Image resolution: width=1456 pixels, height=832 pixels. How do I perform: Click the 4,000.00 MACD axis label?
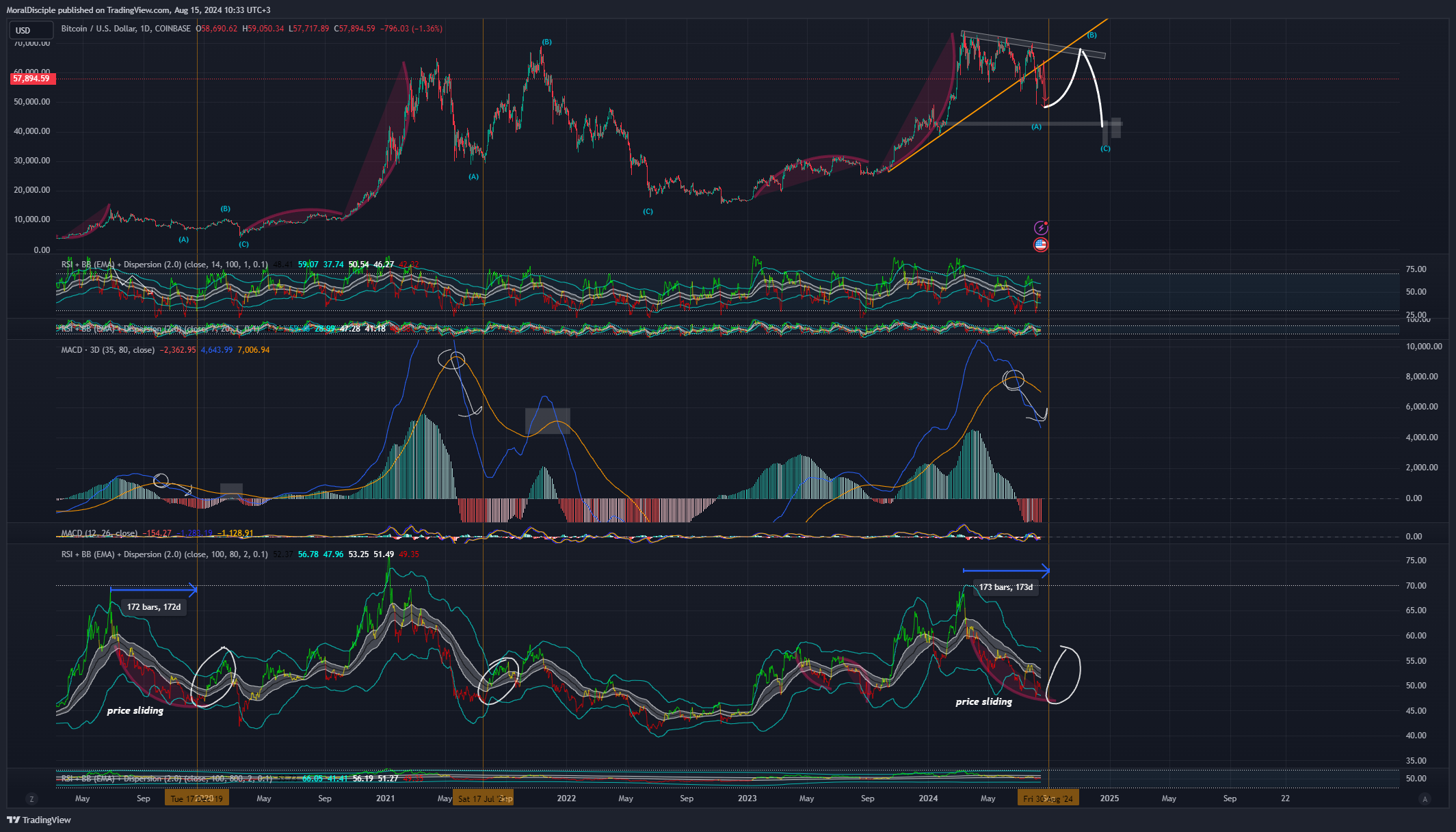coord(1422,438)
